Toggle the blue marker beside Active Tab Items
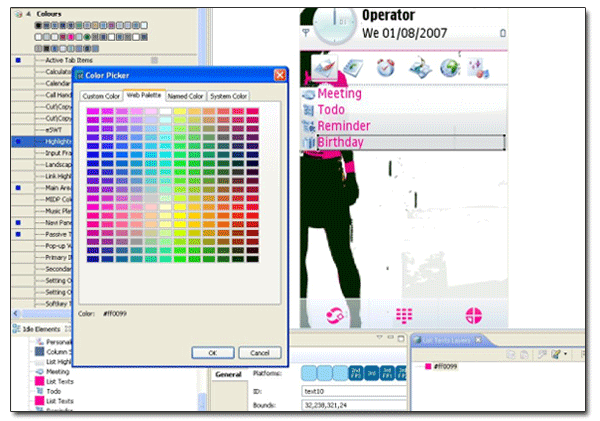Image resolution: width=600 pixels, height=421 pixels. [18, 61]
